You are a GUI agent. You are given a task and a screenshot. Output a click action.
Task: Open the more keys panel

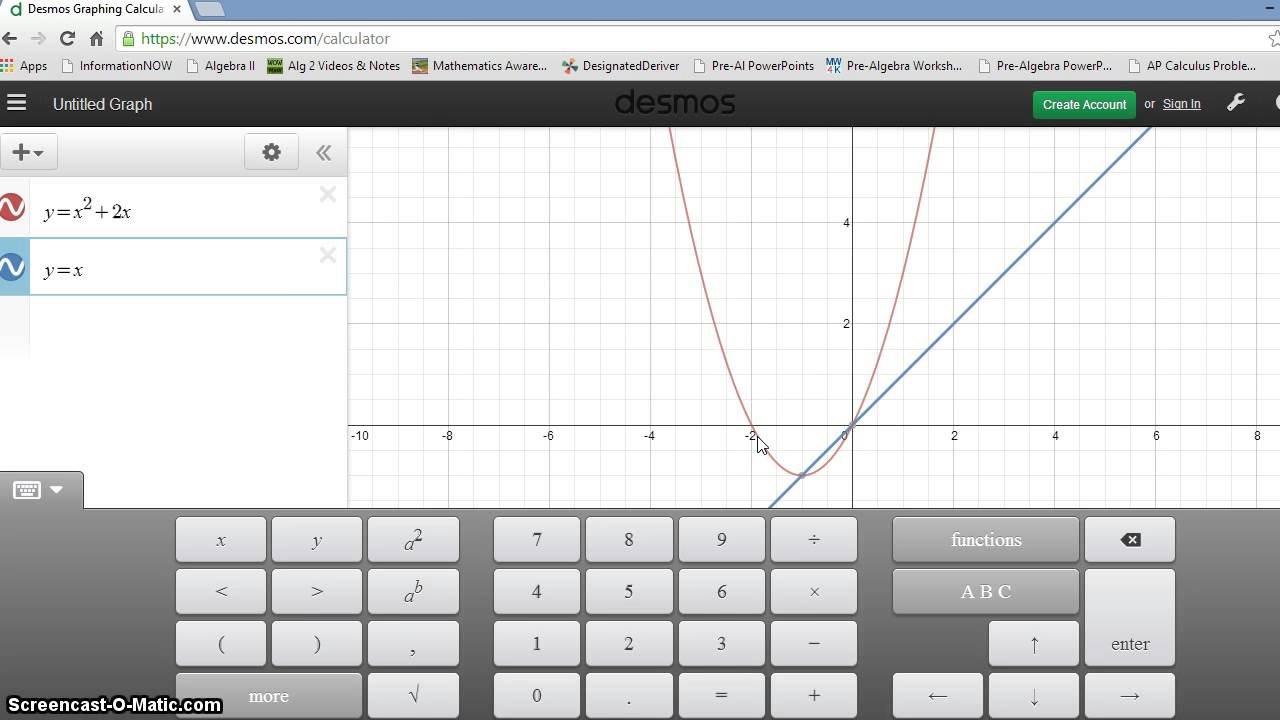[269, 696]
